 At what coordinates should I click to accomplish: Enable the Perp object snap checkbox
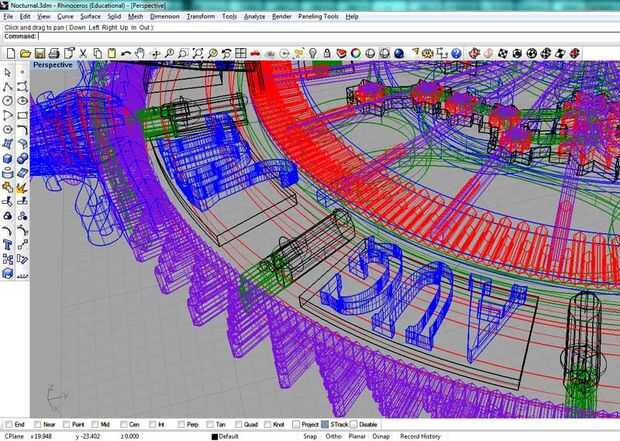tap(181, 424)
